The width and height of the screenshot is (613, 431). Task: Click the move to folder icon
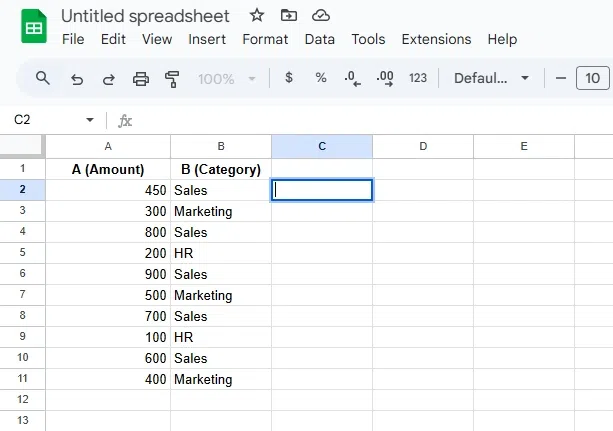click(289, 16)
